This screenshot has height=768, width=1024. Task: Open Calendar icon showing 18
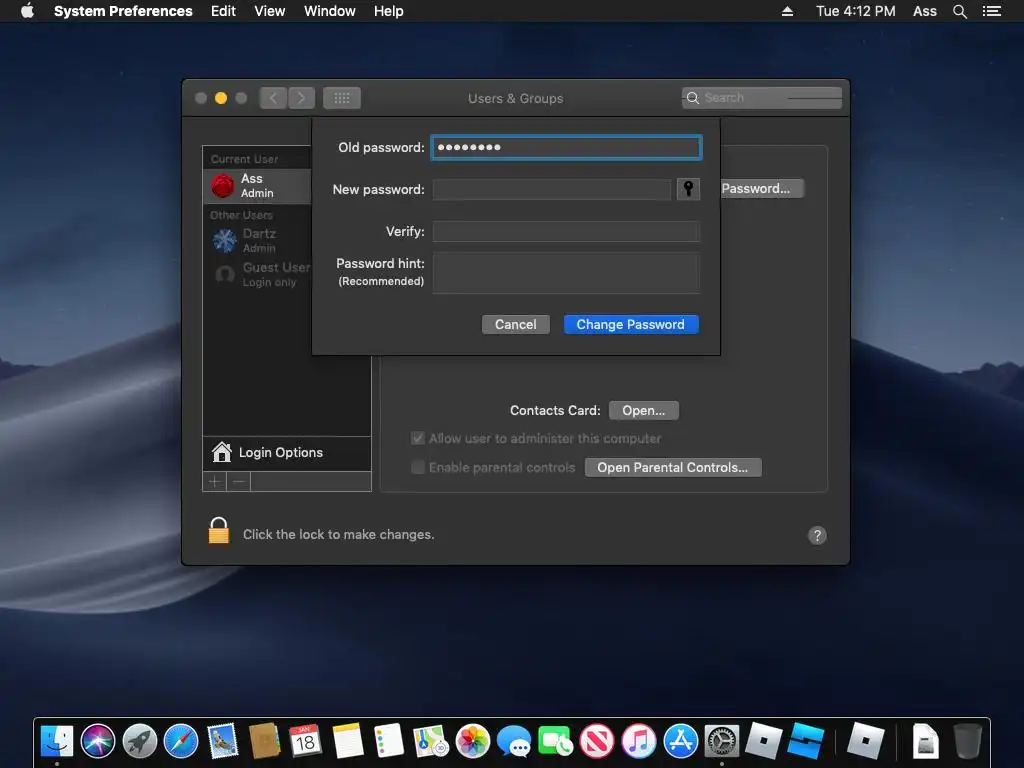point(305,741)
